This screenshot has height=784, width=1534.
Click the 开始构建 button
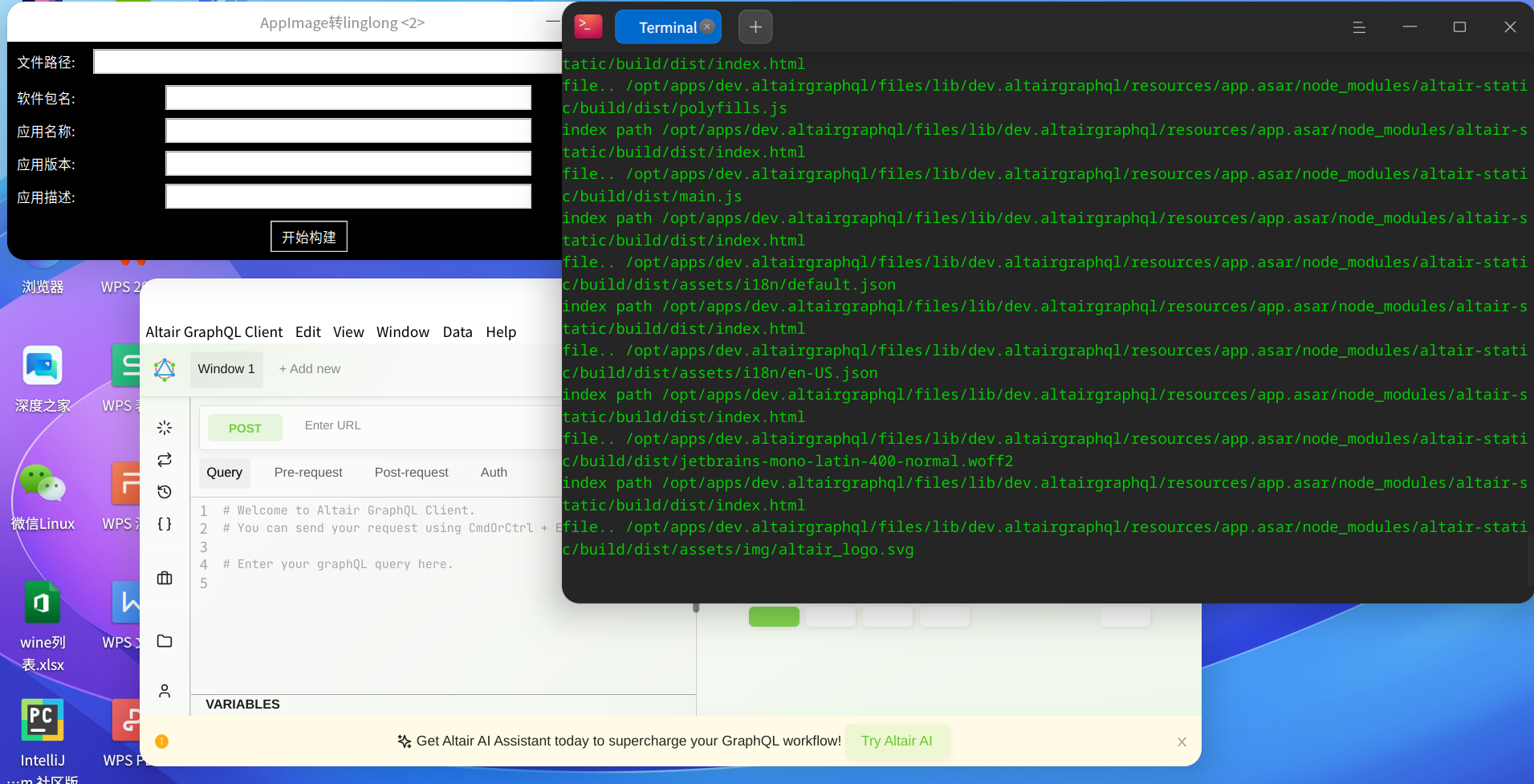[x=309, y=237]
